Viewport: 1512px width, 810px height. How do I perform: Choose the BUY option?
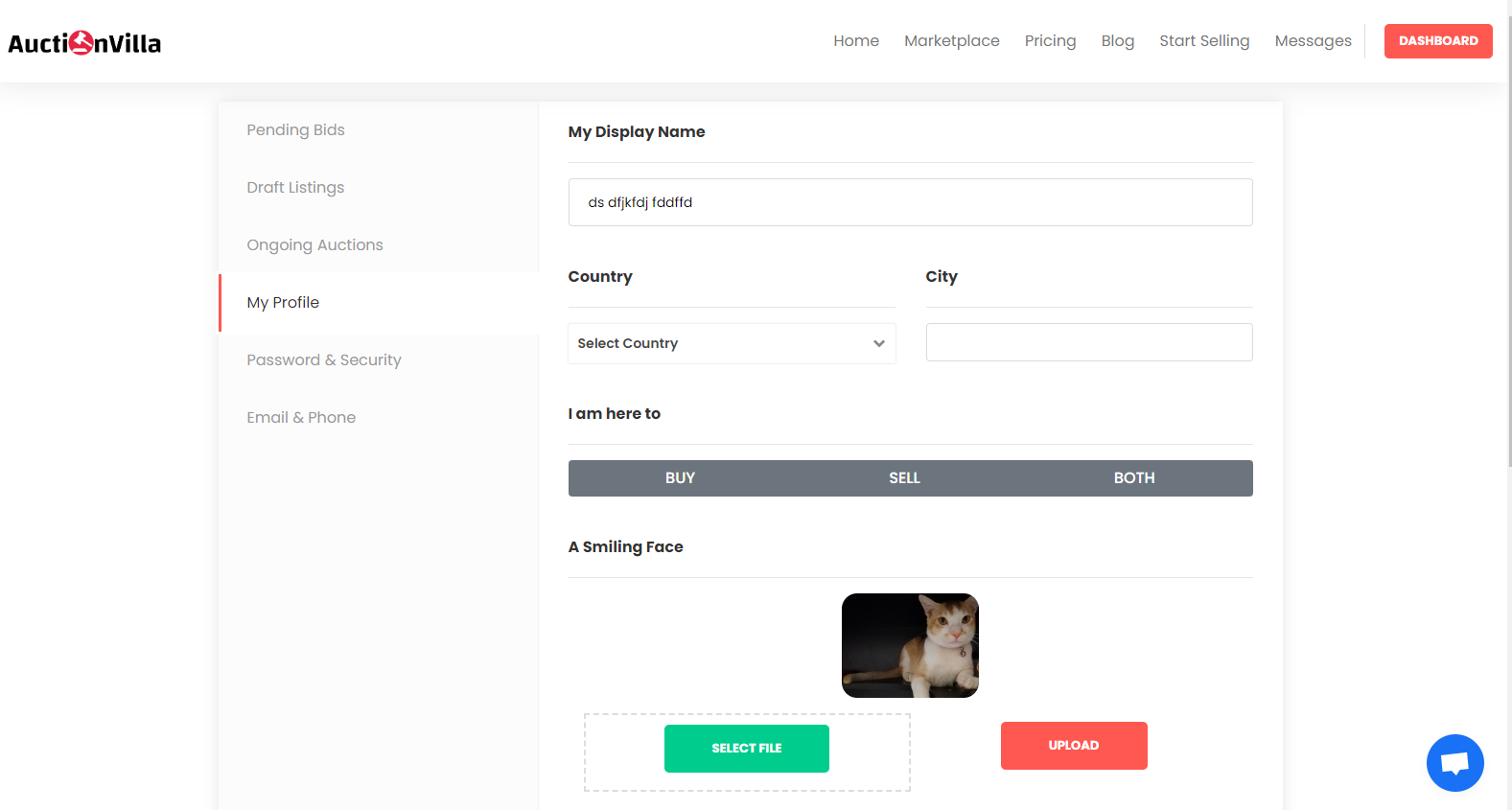[x=680, y=478]
